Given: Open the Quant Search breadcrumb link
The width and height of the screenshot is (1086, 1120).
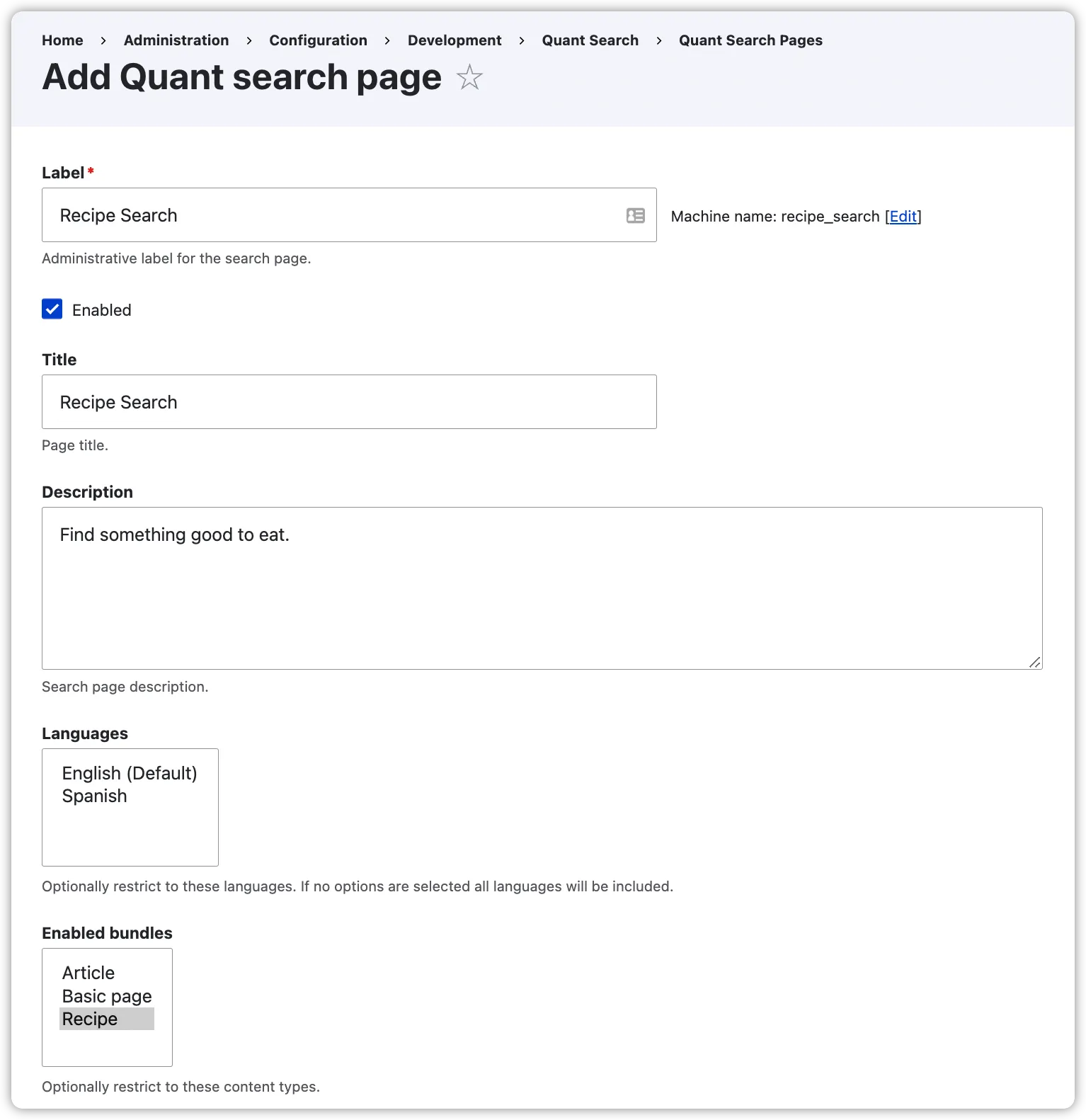Looking at the screenshot, I should pyautogui.click(x=590, y=40).
